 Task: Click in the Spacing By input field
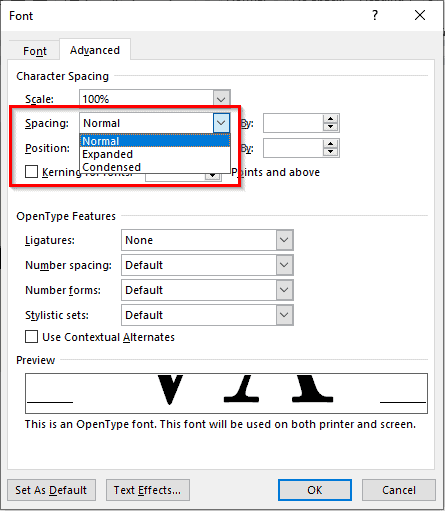point(293,123)
